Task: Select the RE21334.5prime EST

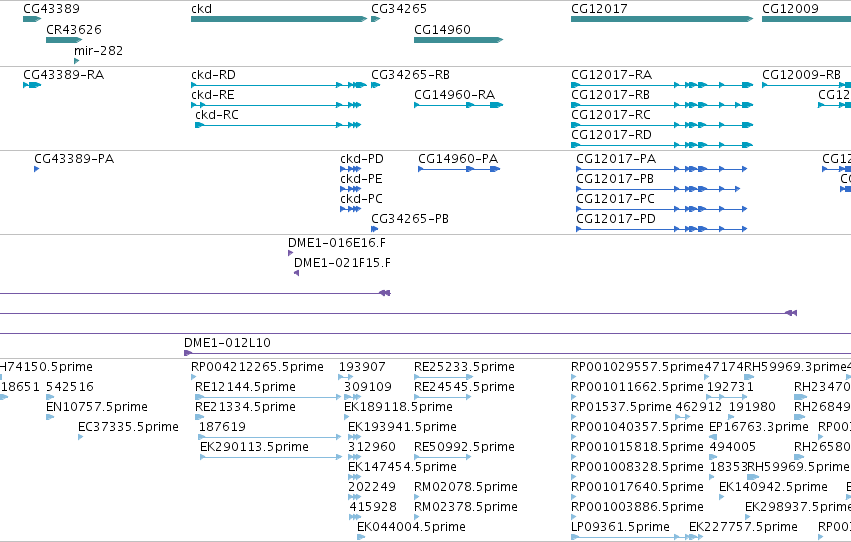Action: coord(199,417)
